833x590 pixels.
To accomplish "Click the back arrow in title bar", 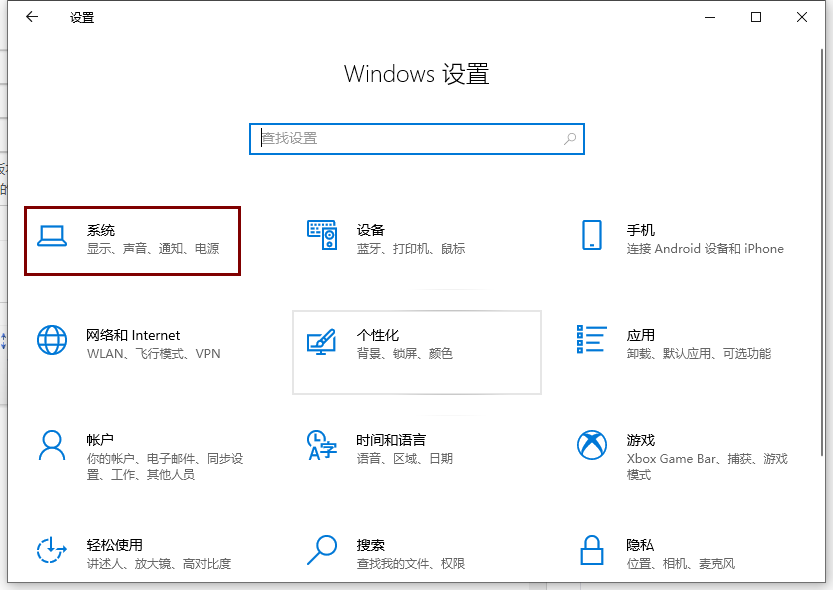I will [32, 17].
